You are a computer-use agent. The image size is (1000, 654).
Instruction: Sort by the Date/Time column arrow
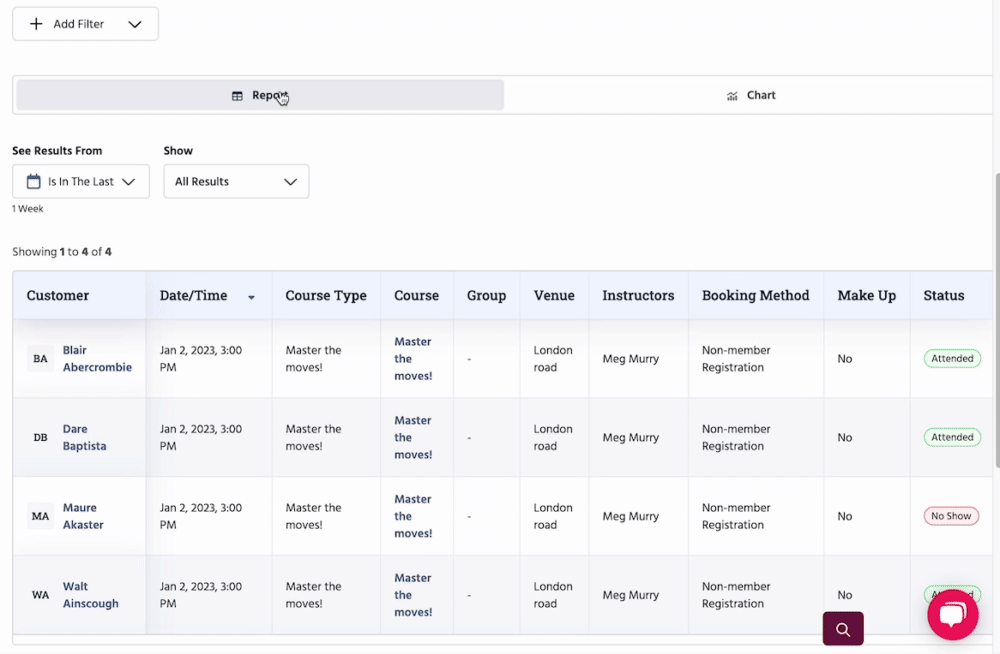(x=251, y=297)
